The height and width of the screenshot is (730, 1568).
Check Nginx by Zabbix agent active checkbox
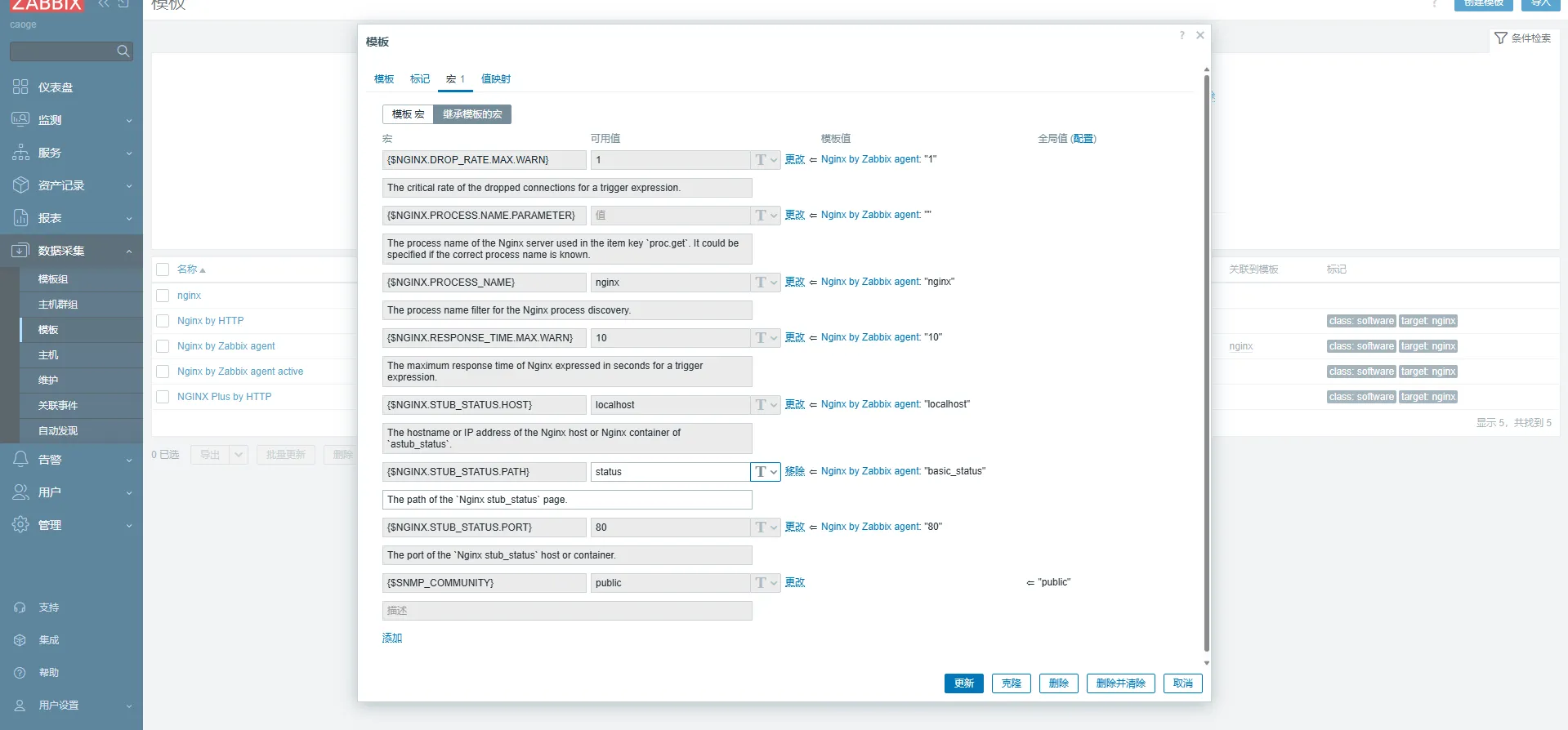163,372
